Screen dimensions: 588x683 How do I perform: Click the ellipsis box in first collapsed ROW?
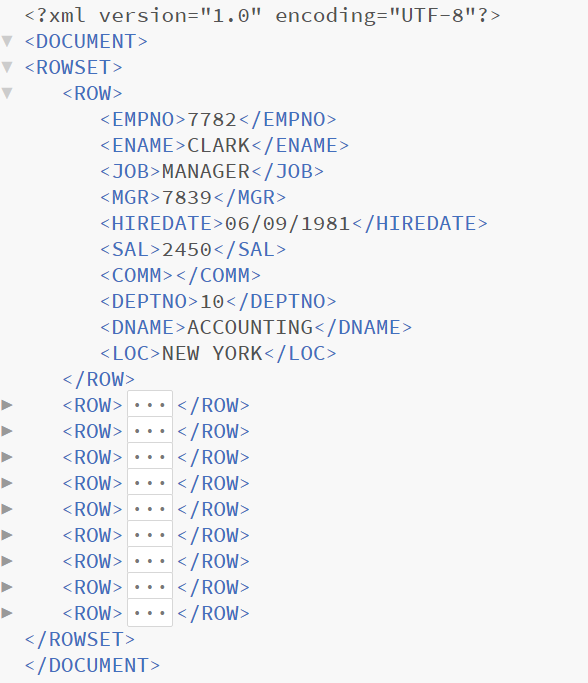click(150, 405)
